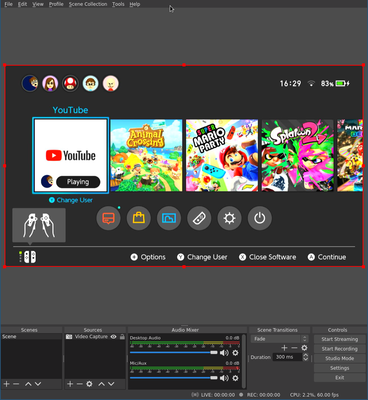Move the scene down in the Scenes panel
This screenshot has height=400, width=368.
(x=38, y=384)
